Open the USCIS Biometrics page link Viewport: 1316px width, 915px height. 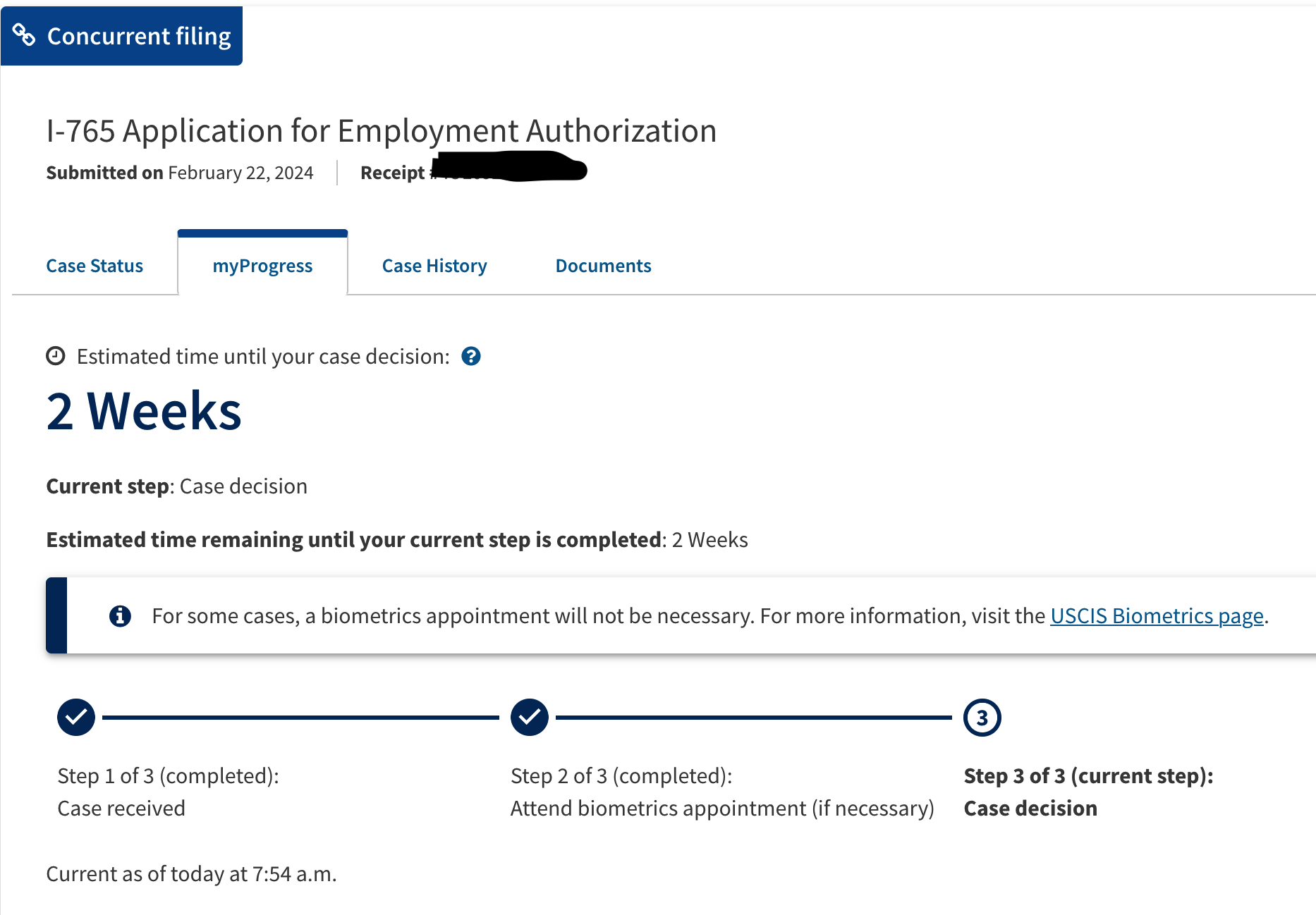[1157, 616]
